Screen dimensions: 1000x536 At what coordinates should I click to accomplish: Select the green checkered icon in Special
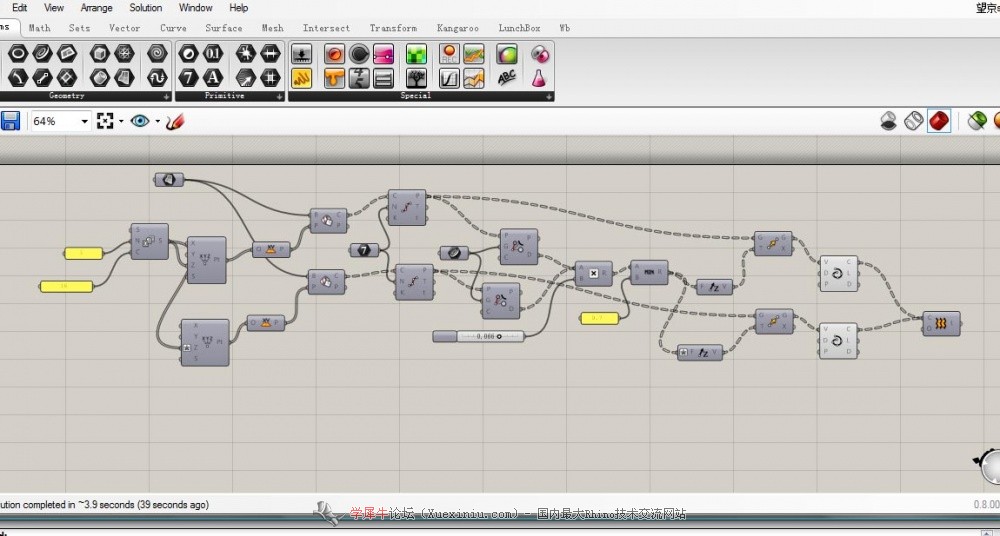[416, 54]
